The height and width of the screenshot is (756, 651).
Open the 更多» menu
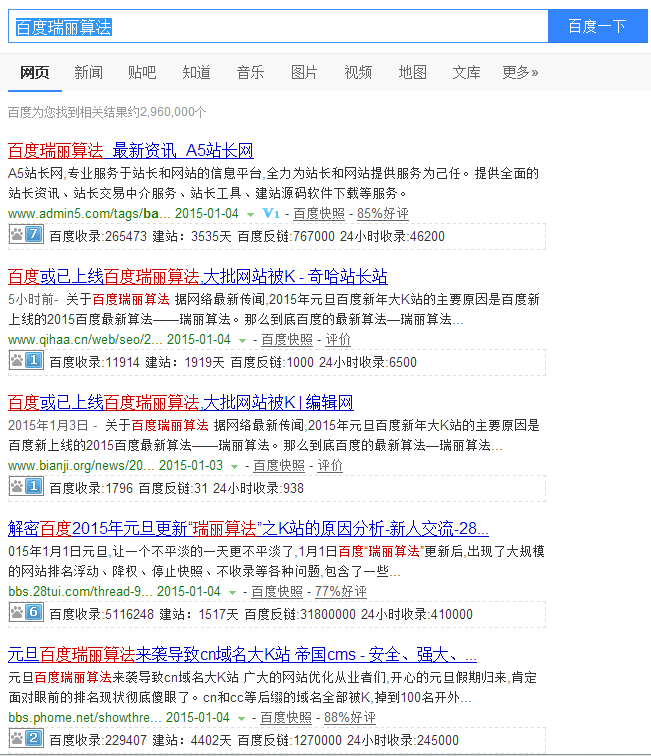pos(520,72)
